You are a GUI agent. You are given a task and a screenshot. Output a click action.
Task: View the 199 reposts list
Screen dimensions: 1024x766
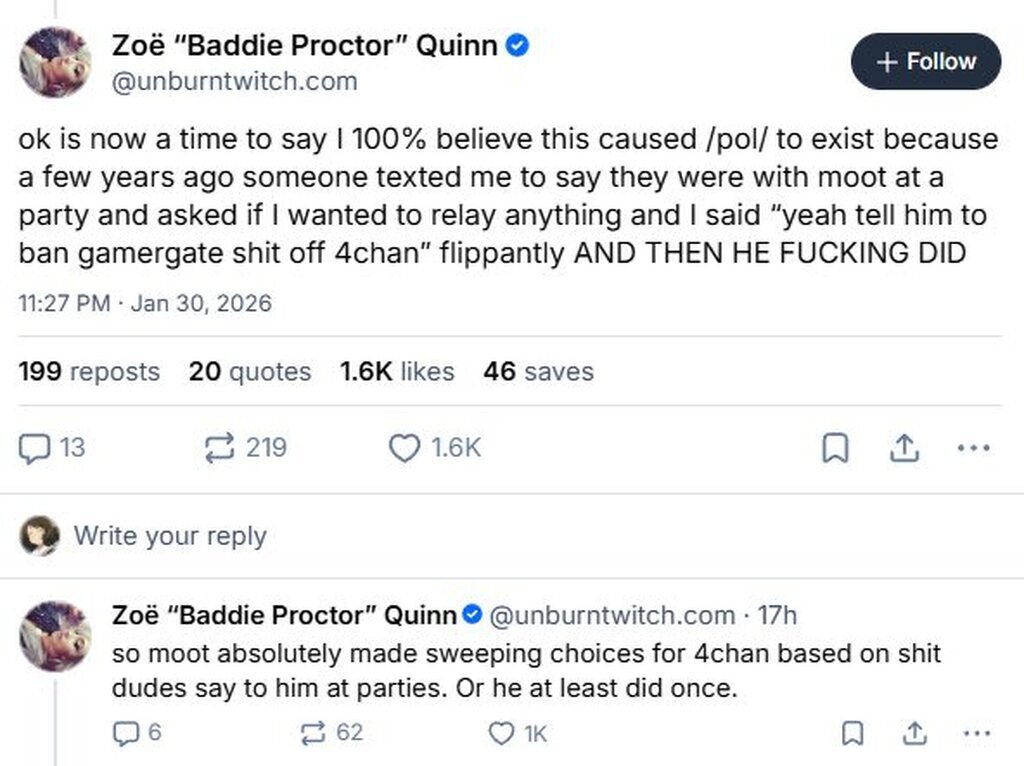click(89, 372)
